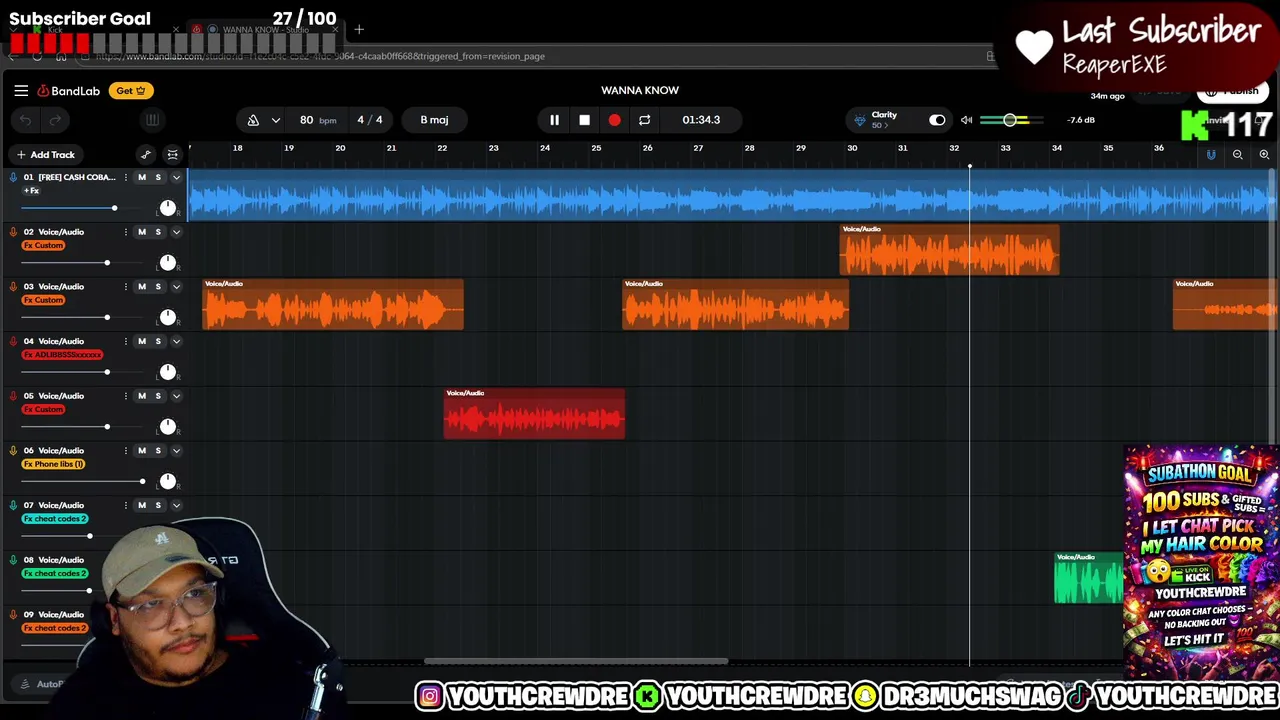This screenshot has height=720, width=1280.
Task: Expand track 05 with its chevron
Action: [x=176, y=396]
